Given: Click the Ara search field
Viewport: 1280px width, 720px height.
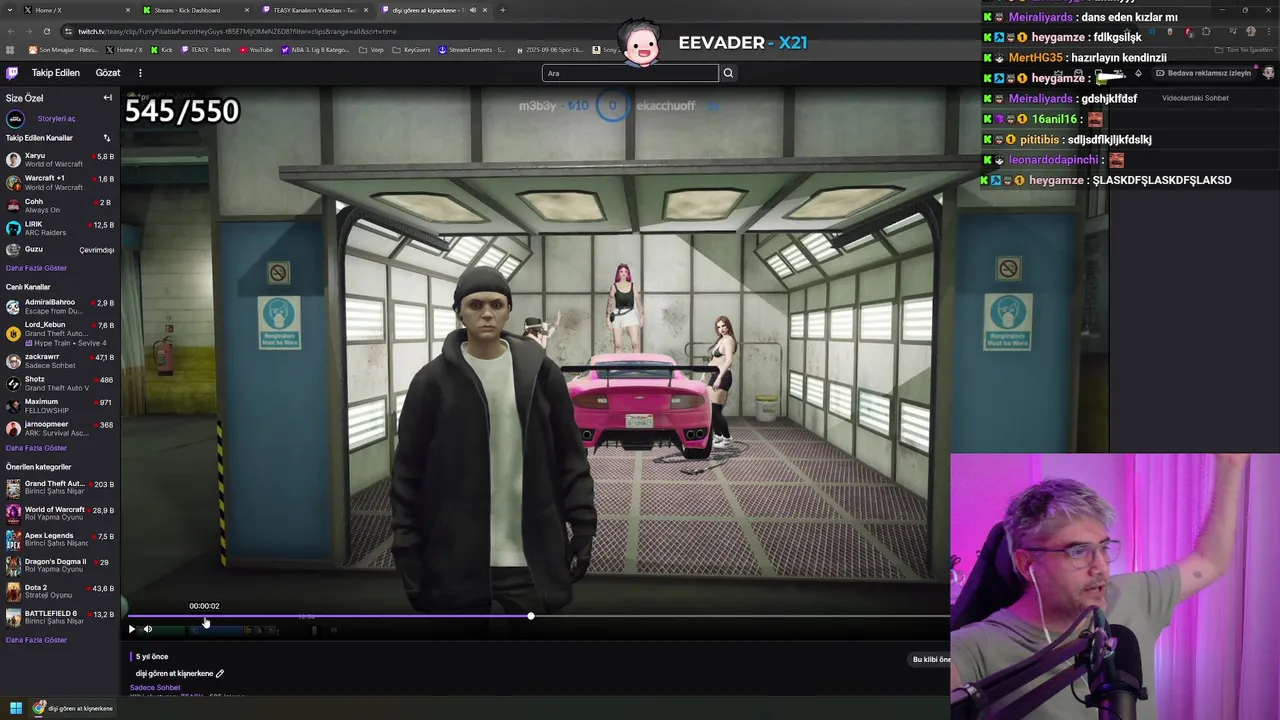Looking at the screenshot, I should click(x=630, y=73).
